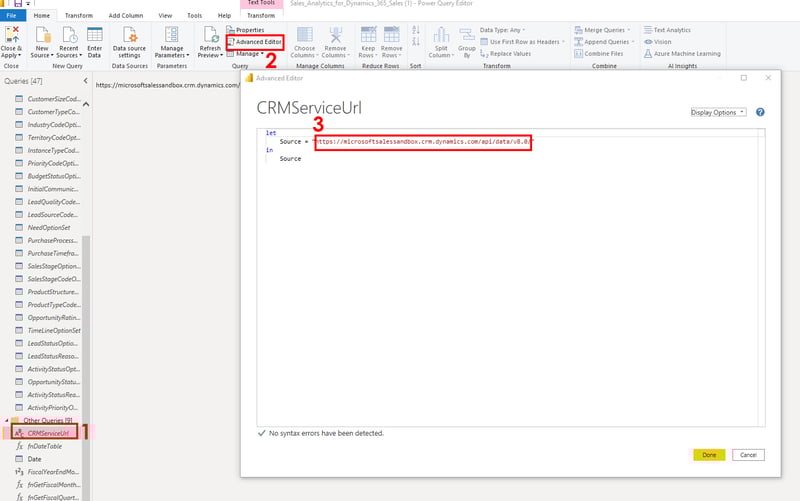
Task: Click Save icon in title bar
Action: pyautogui.click(x=18, y=4)
